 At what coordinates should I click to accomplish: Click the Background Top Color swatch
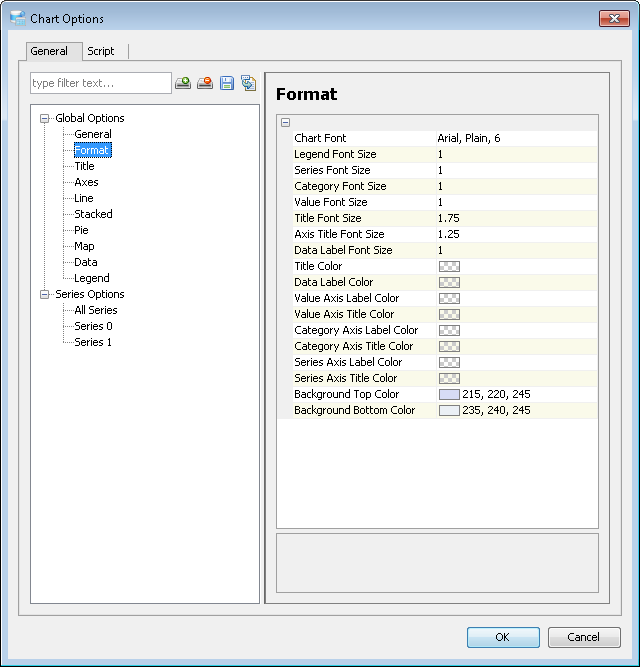449,395
